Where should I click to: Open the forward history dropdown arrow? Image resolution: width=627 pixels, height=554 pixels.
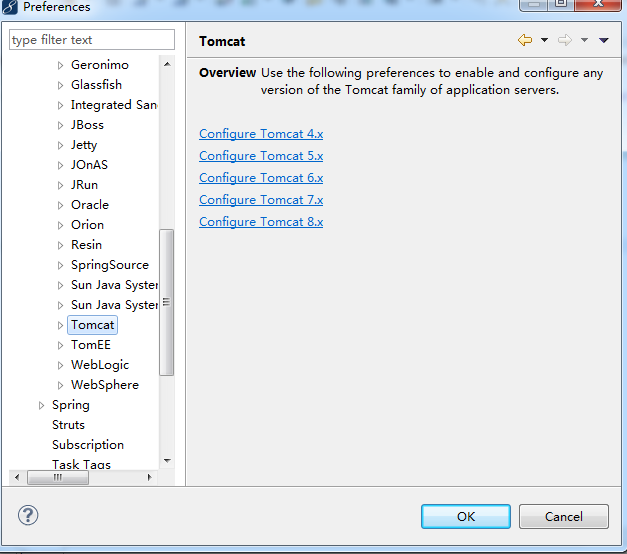584,40
